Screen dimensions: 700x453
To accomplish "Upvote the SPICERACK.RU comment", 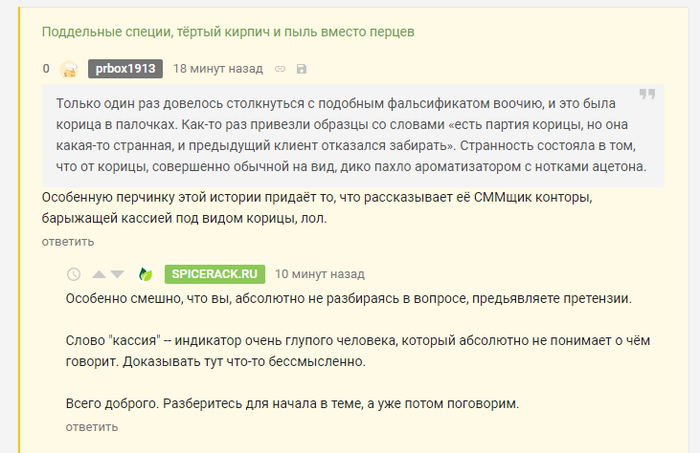I will click(98, 274).
